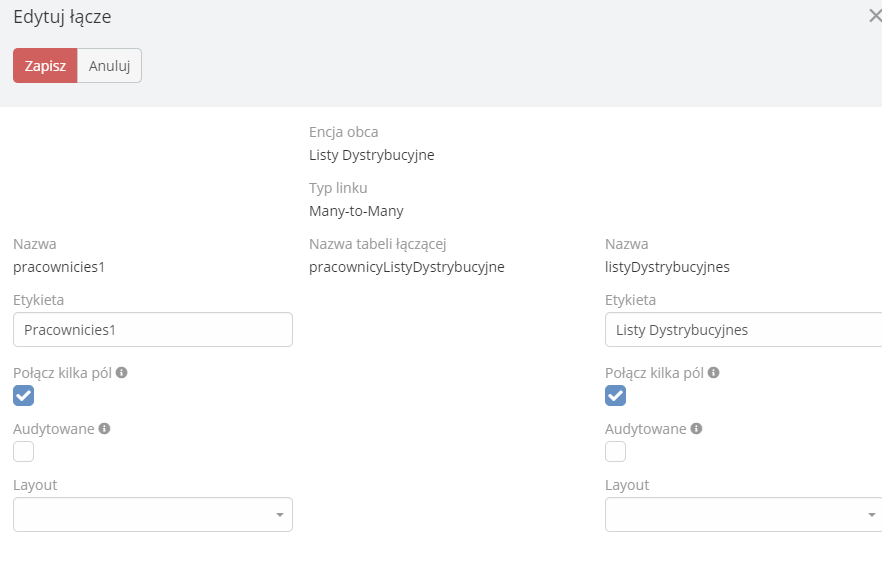Close the Edytuj łącze dialog
This screenshot has height=570, width=882.
[x=875, y=16]
